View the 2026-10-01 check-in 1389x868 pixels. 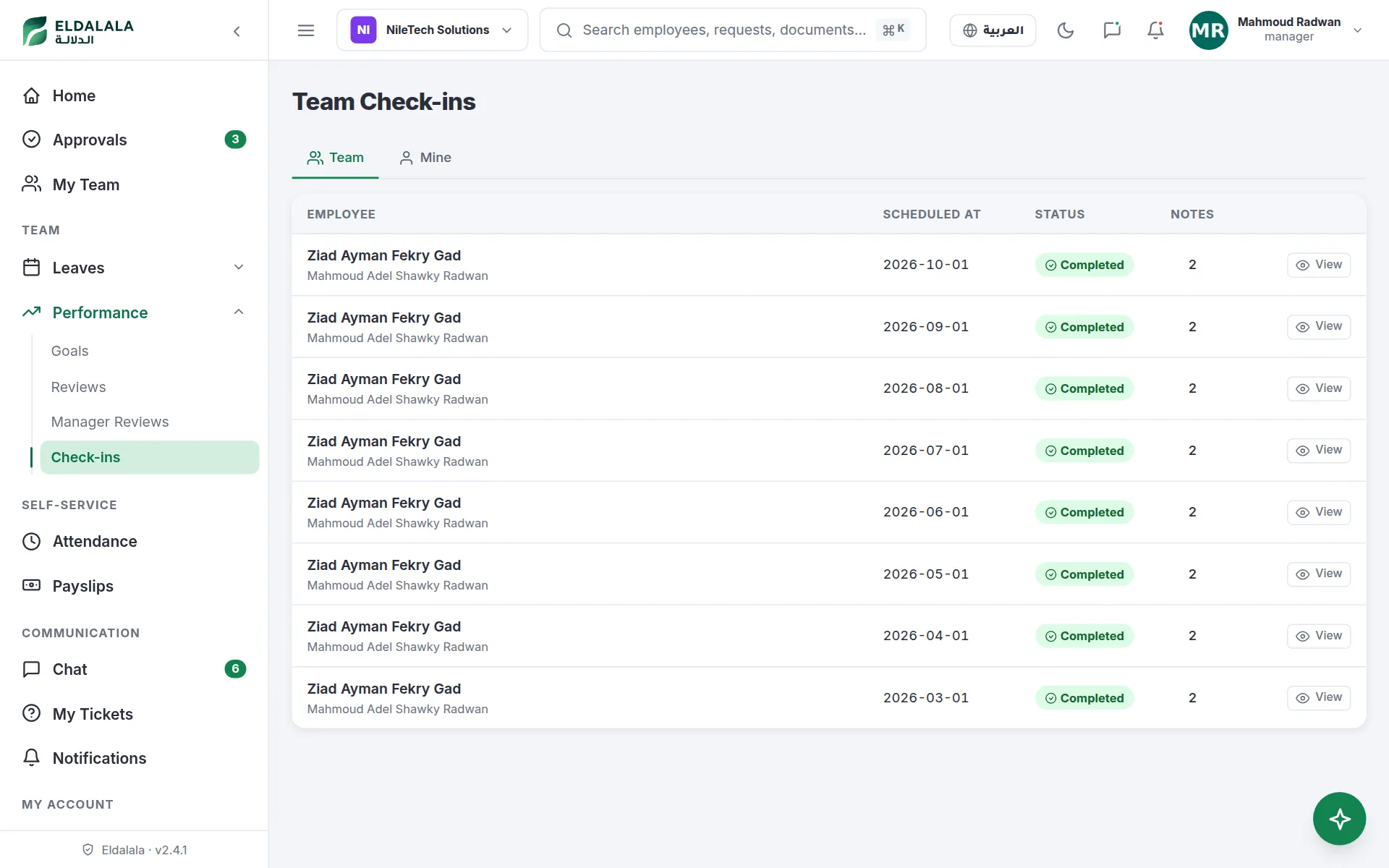point(1318,265)
